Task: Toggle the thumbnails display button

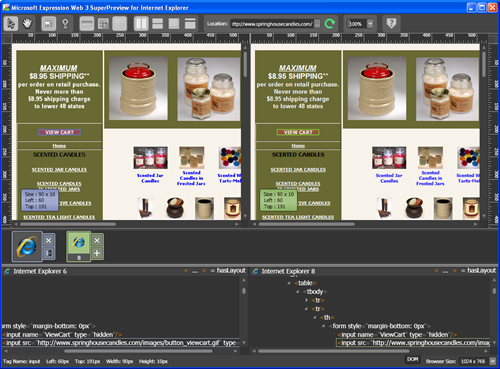Action: click(x=49, y=24)
